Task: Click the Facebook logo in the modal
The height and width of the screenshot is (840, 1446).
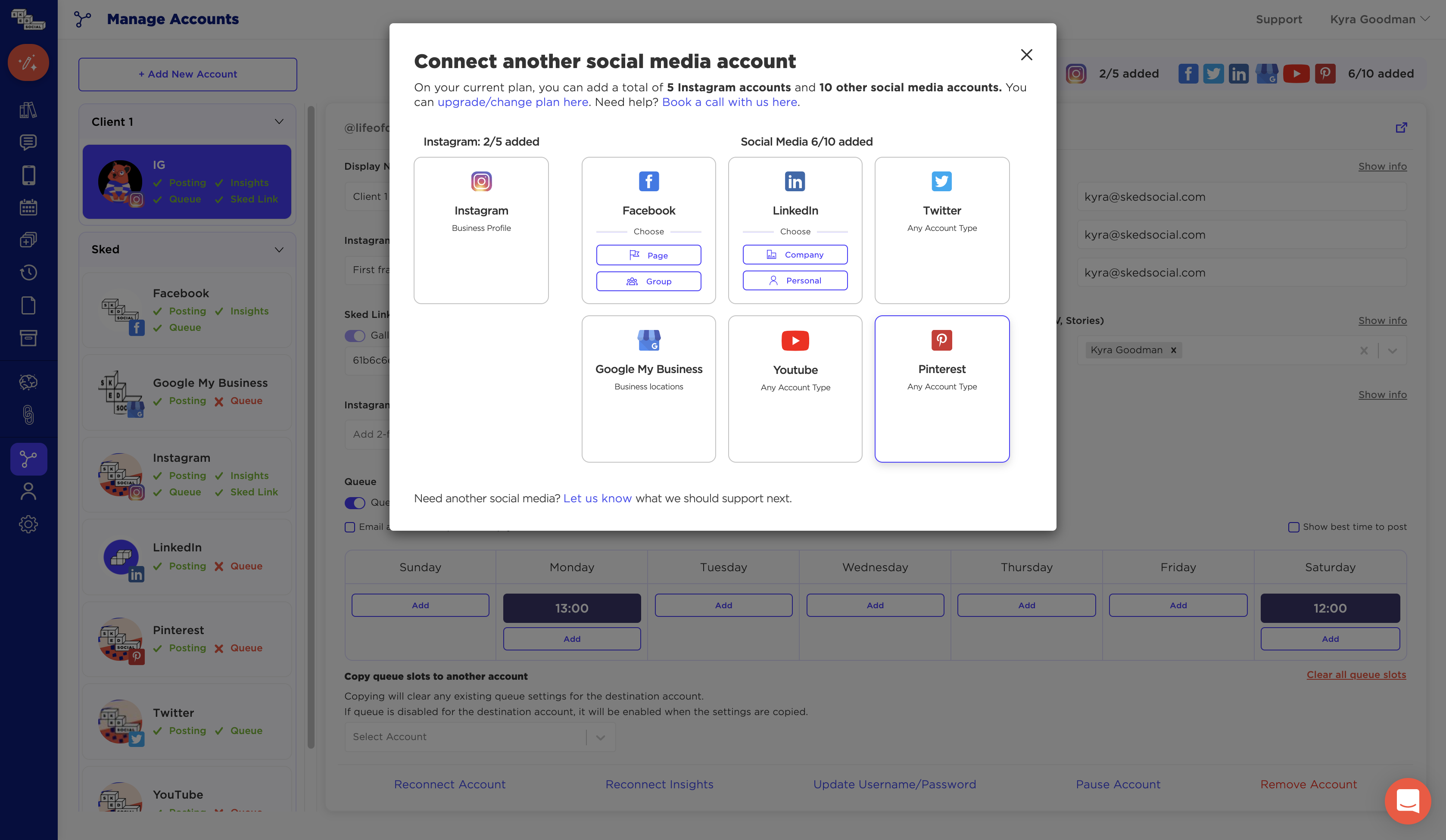Action: pos(648,181)
